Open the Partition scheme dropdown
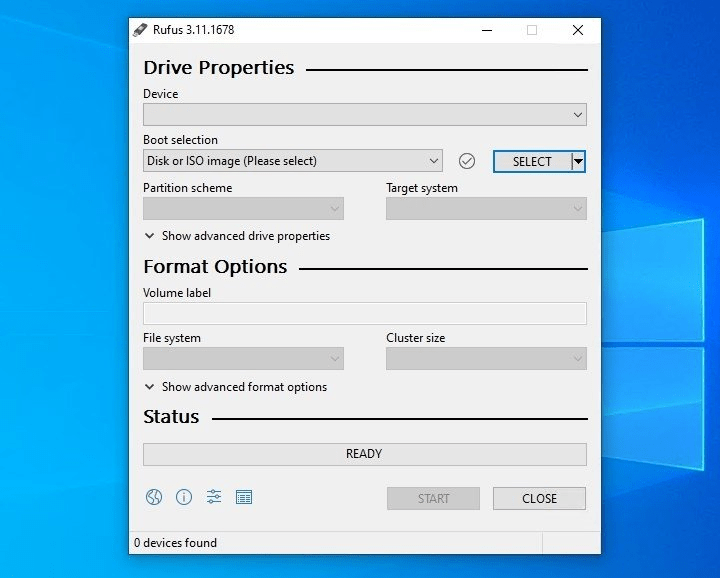The image size is (720, 578). [243, 209]
